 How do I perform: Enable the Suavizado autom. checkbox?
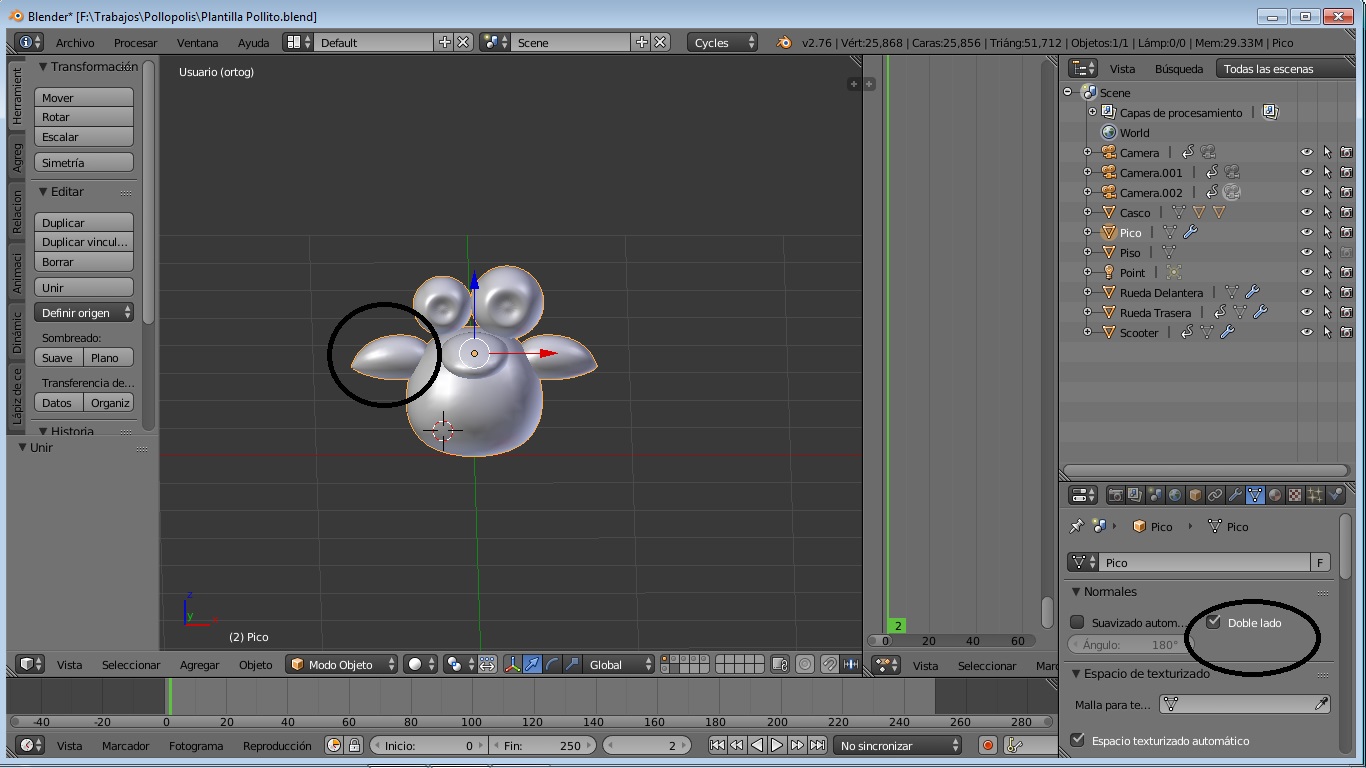(x=1077, y=622)
